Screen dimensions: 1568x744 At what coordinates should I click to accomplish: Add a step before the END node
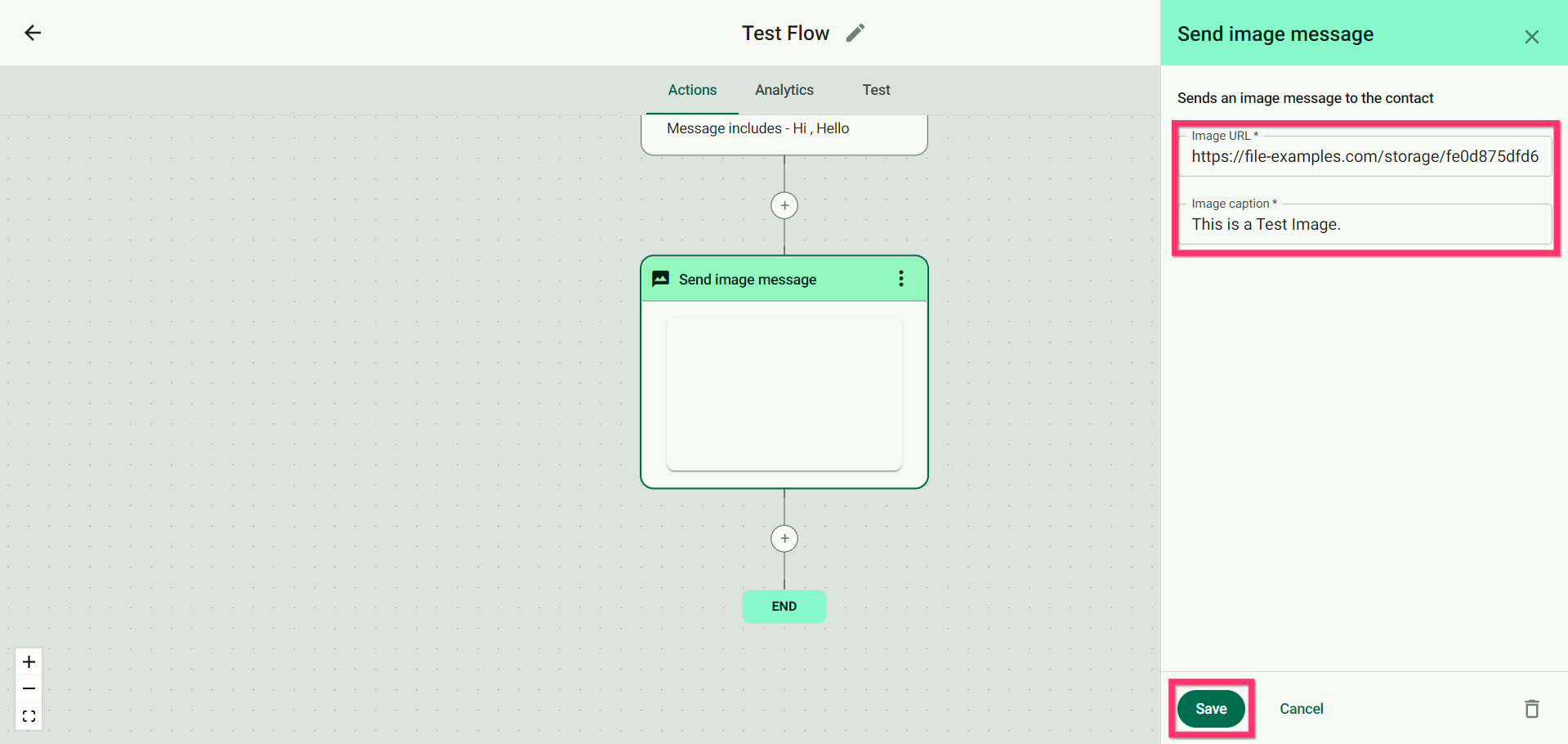tap(784, 538)
